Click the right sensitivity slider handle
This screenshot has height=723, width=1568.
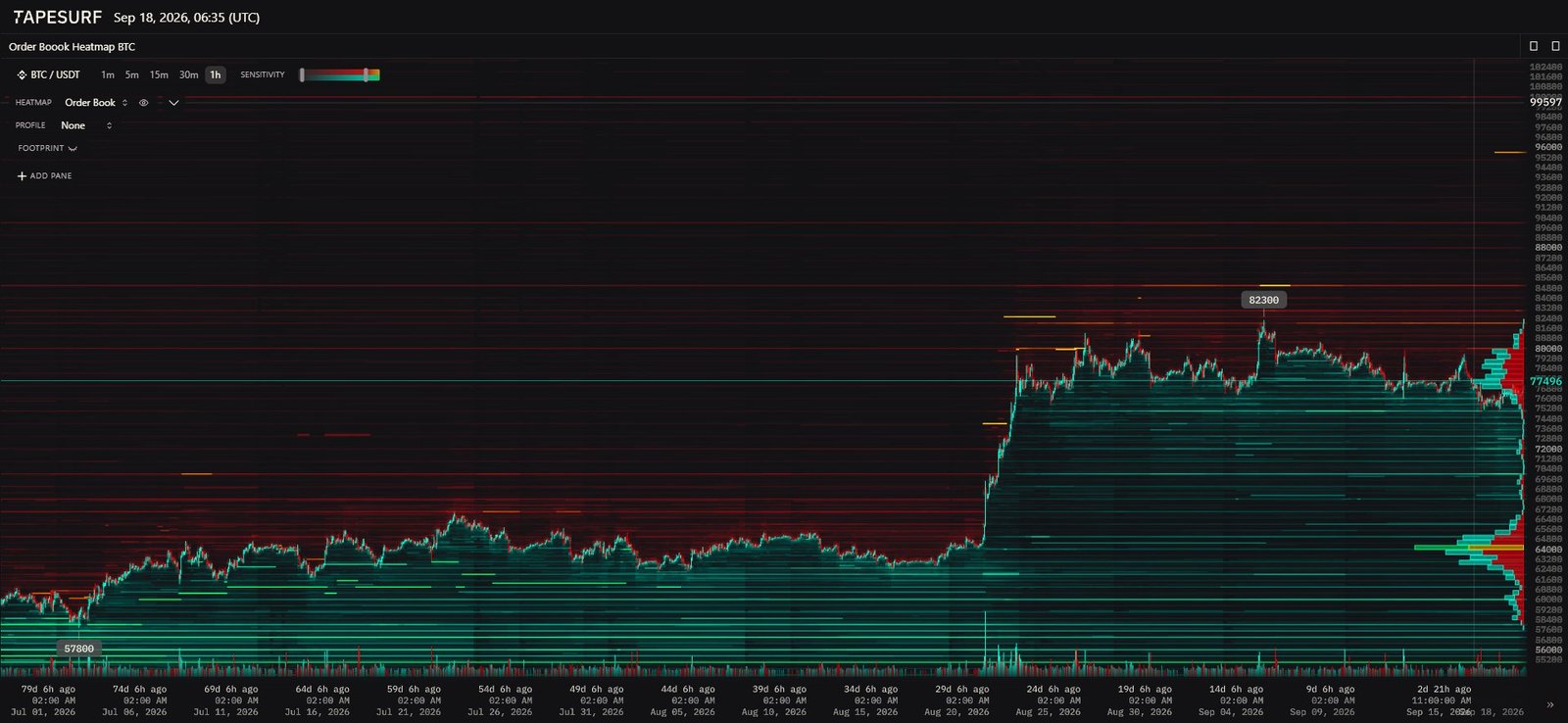pos(366,74)
